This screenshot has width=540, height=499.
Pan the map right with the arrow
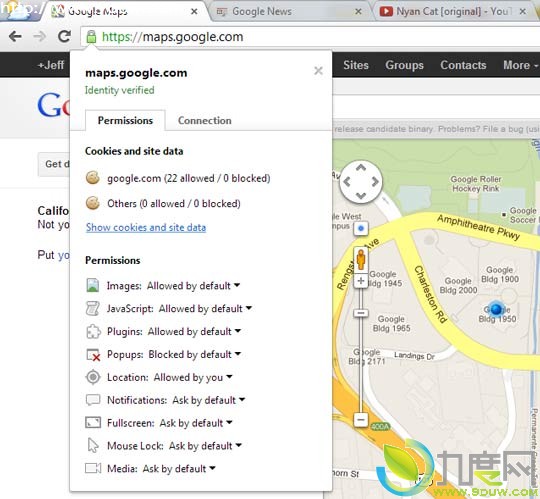point(375,181)
